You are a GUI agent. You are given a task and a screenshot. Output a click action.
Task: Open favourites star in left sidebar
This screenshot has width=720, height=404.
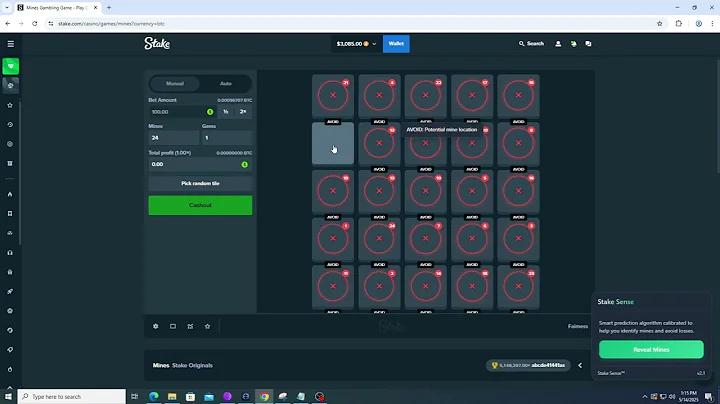pos(10,105)
